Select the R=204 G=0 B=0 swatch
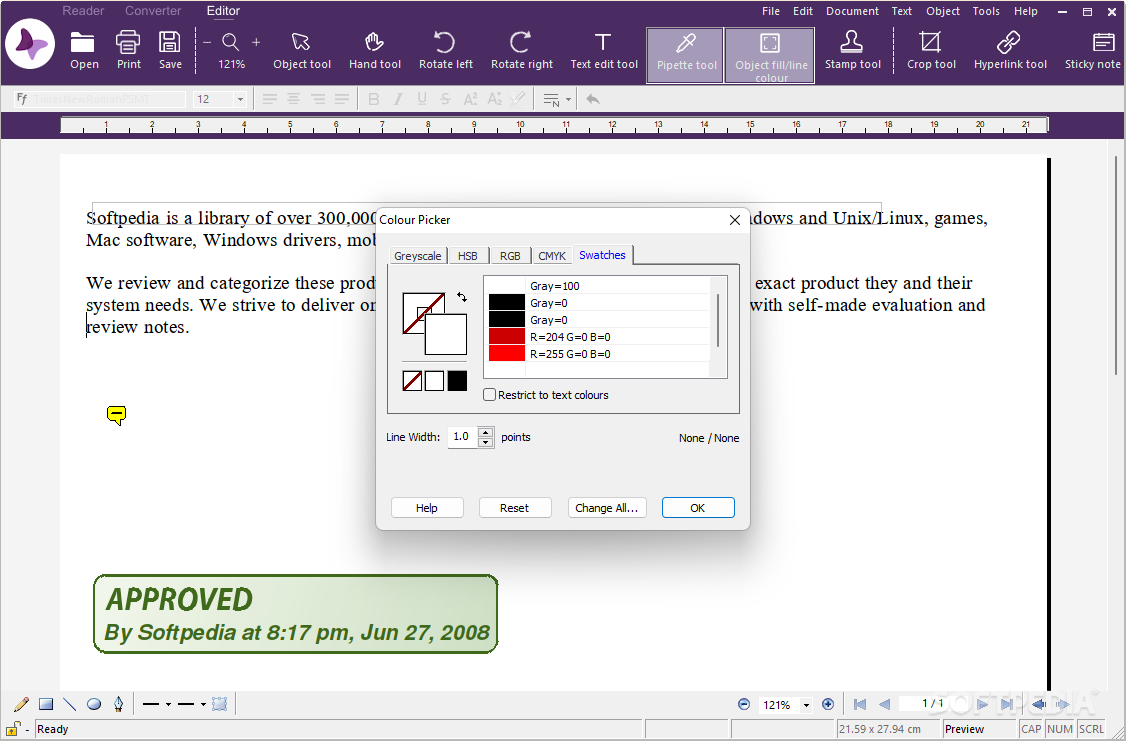The width and height of the screenshot is (1126, 741). pyautogui.click(x=598, y=336)
